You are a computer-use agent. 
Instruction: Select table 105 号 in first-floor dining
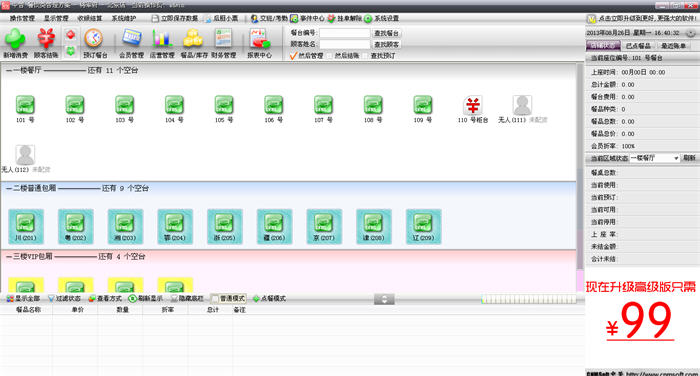pos(224,105)
